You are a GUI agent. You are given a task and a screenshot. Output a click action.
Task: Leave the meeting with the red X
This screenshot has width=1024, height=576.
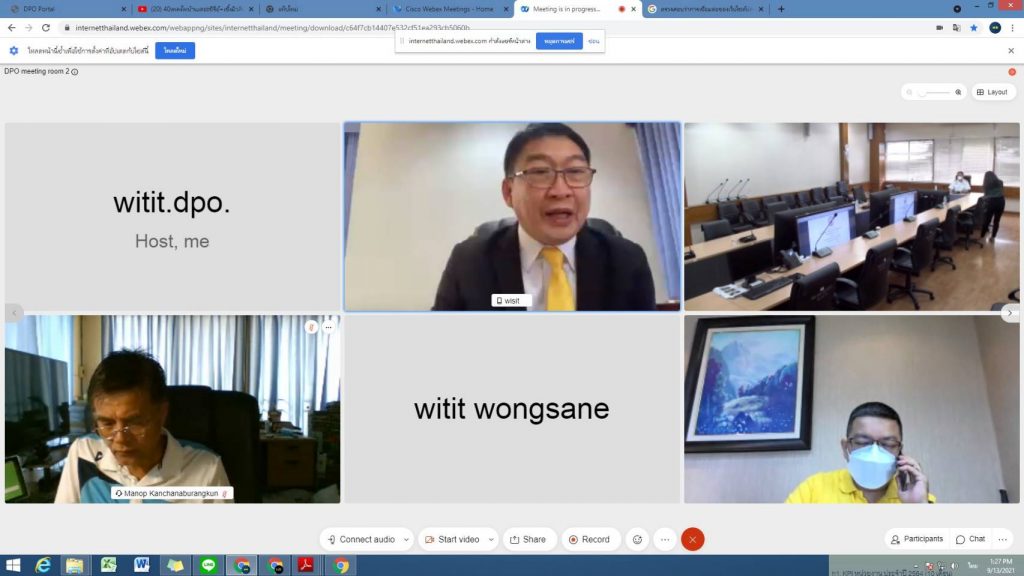(x=692, y=539)
